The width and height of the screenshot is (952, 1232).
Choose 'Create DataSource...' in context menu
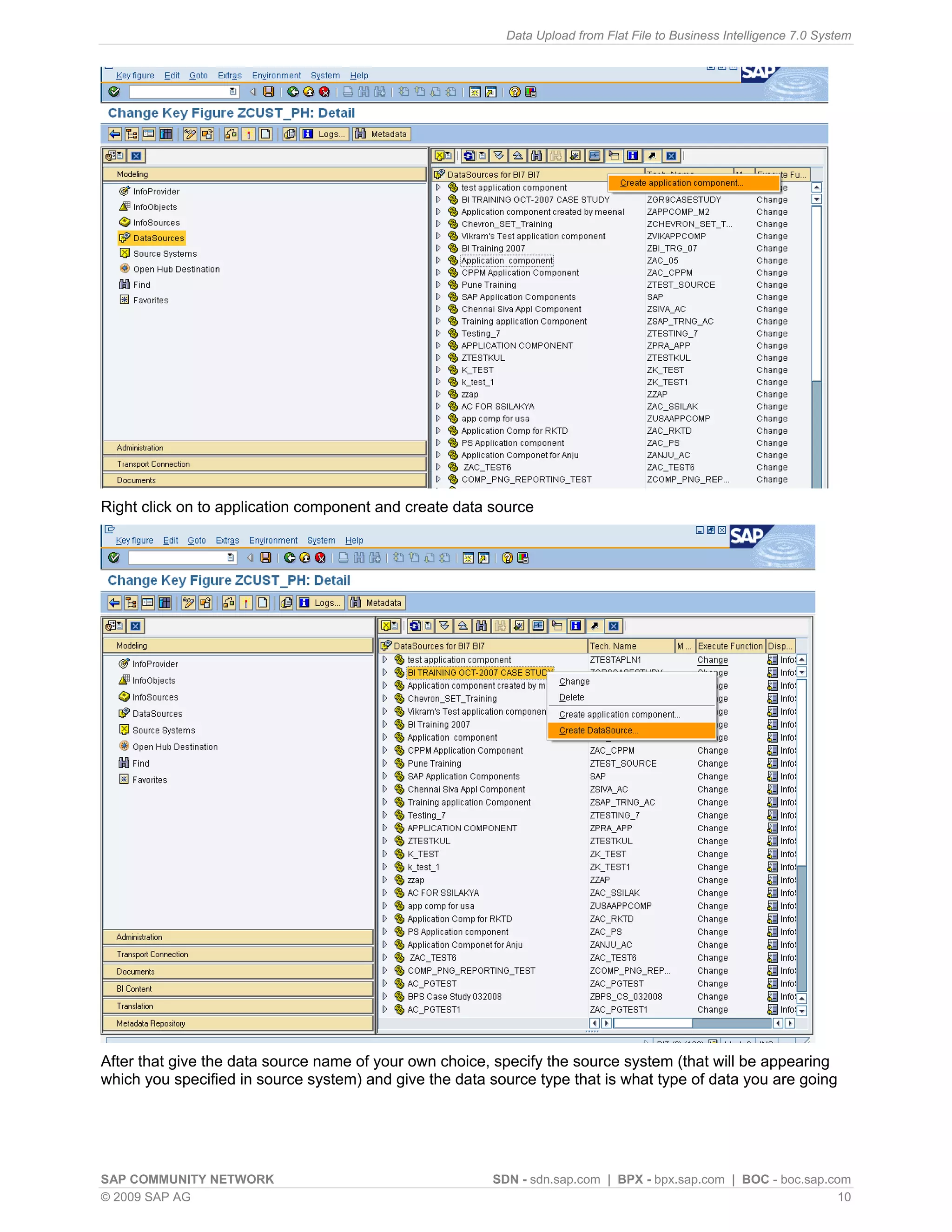631,730
